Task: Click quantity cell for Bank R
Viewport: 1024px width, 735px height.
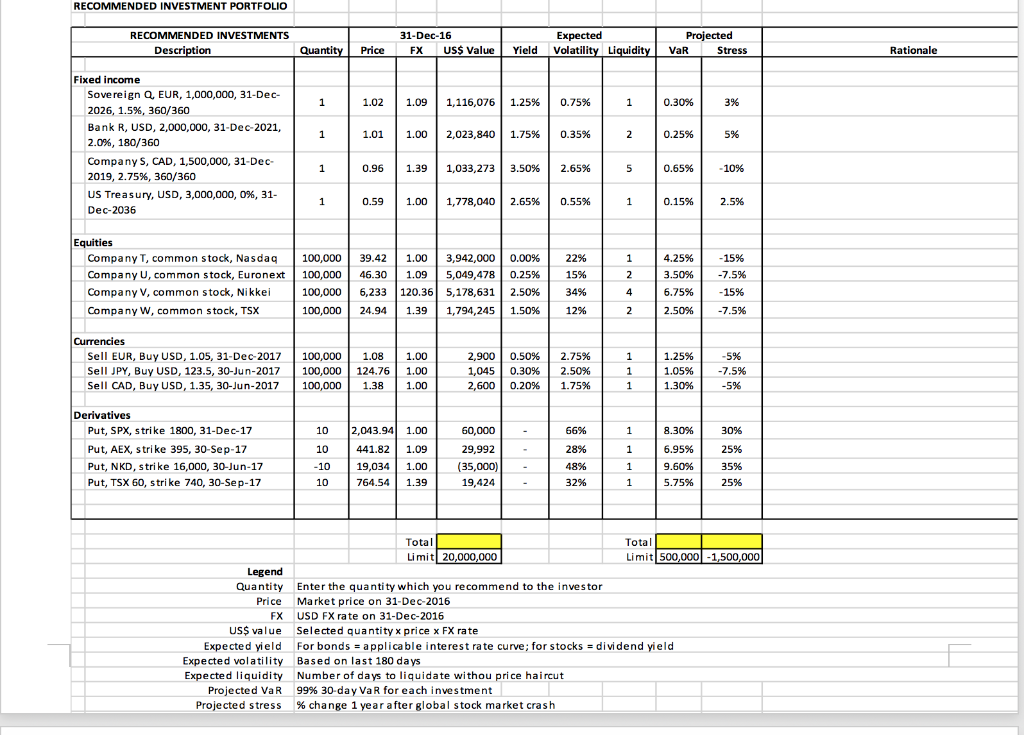Action: [x=321, y=135]
